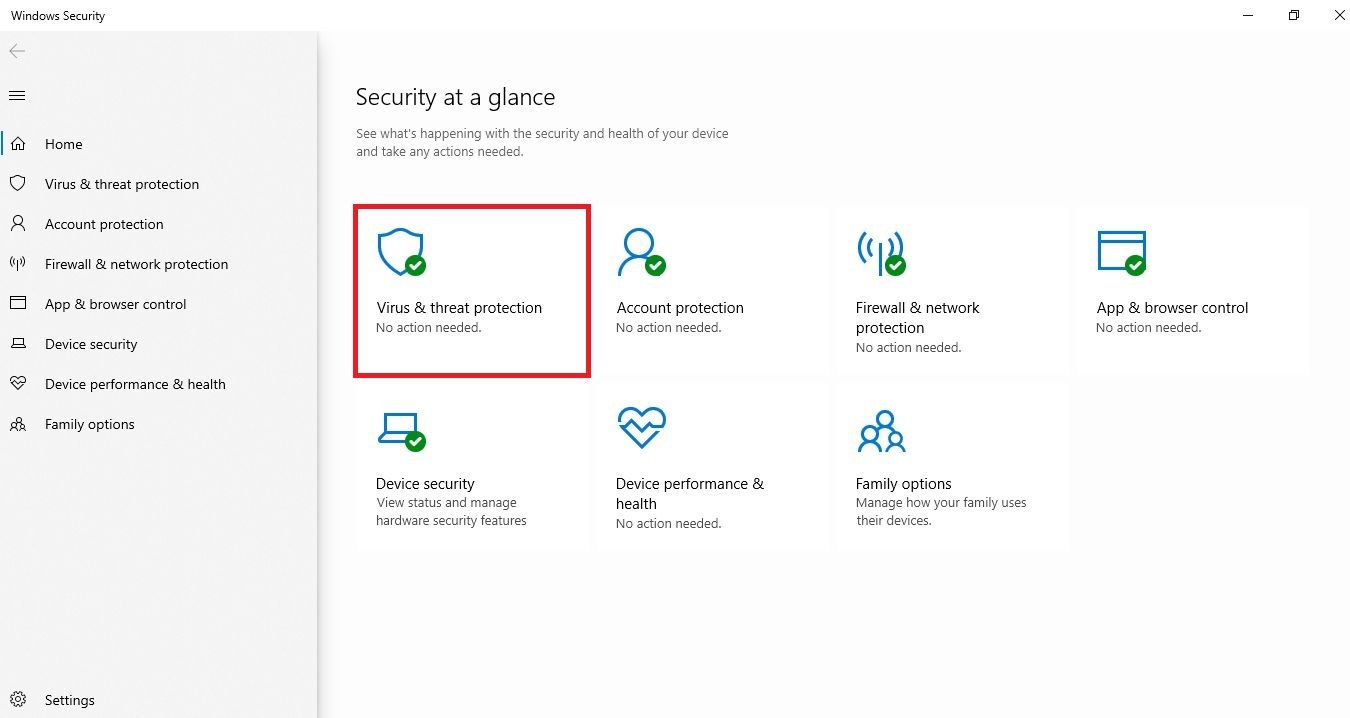
Task: Collapse the sidebar with the hamburger menu
Action: tap(16, 95)
